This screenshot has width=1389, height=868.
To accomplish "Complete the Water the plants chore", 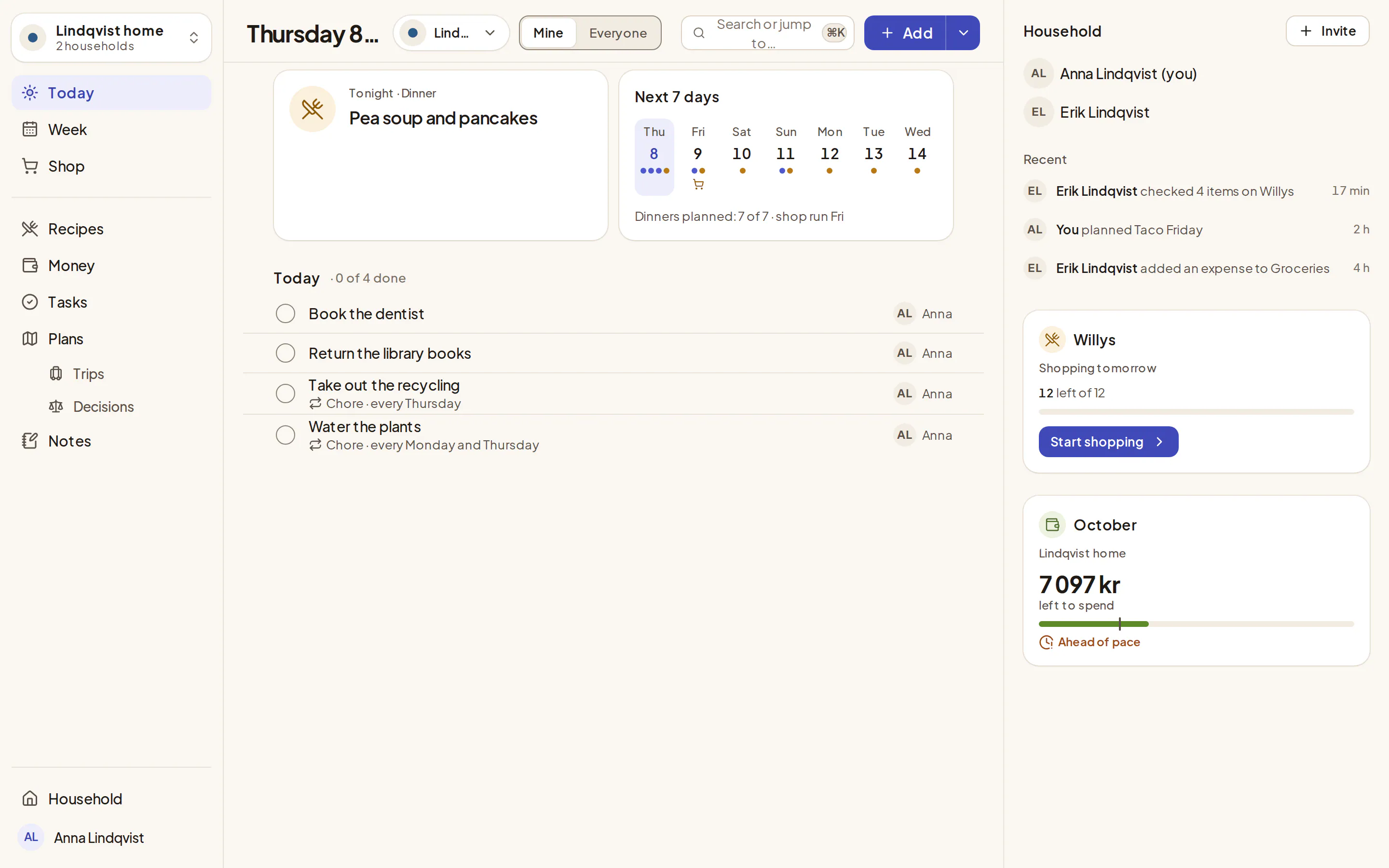I will 285,435.
